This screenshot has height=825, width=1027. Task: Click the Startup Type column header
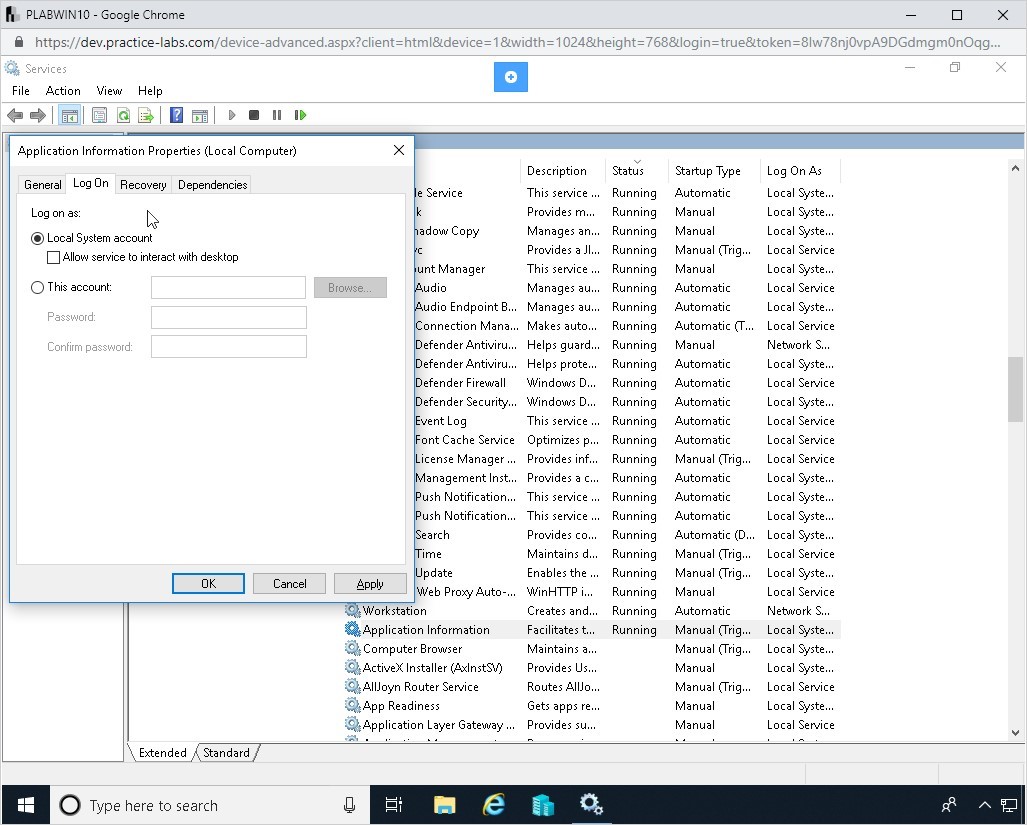click(x=714, y=170)
